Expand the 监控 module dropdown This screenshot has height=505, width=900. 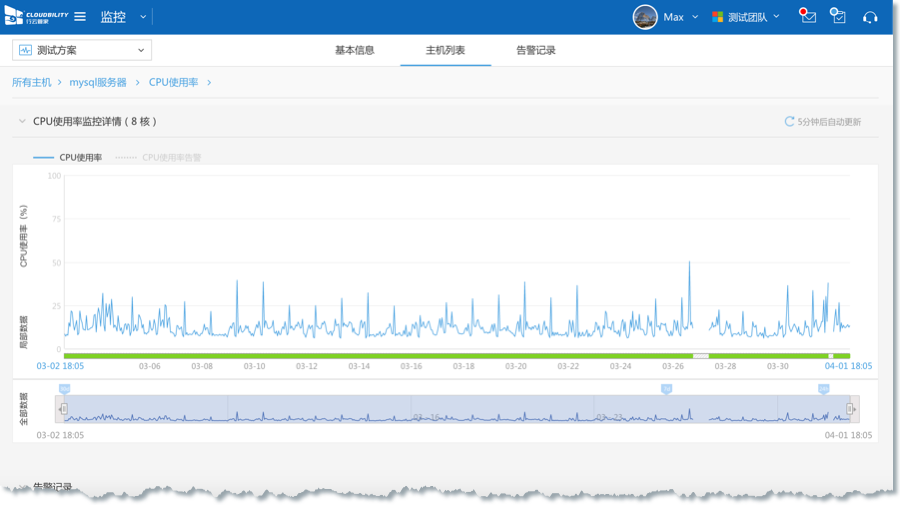coord(143,17)
